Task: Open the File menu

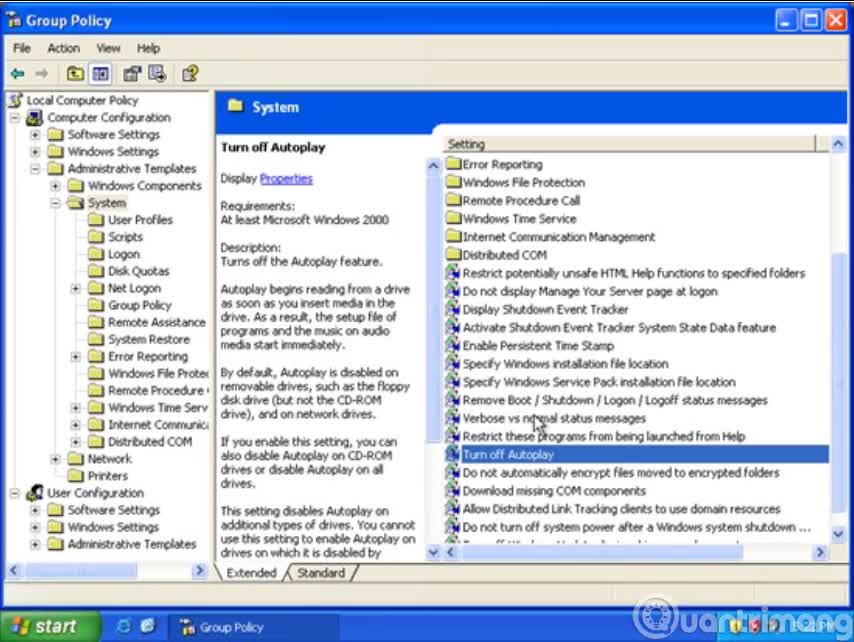Action: pos(22,48)
